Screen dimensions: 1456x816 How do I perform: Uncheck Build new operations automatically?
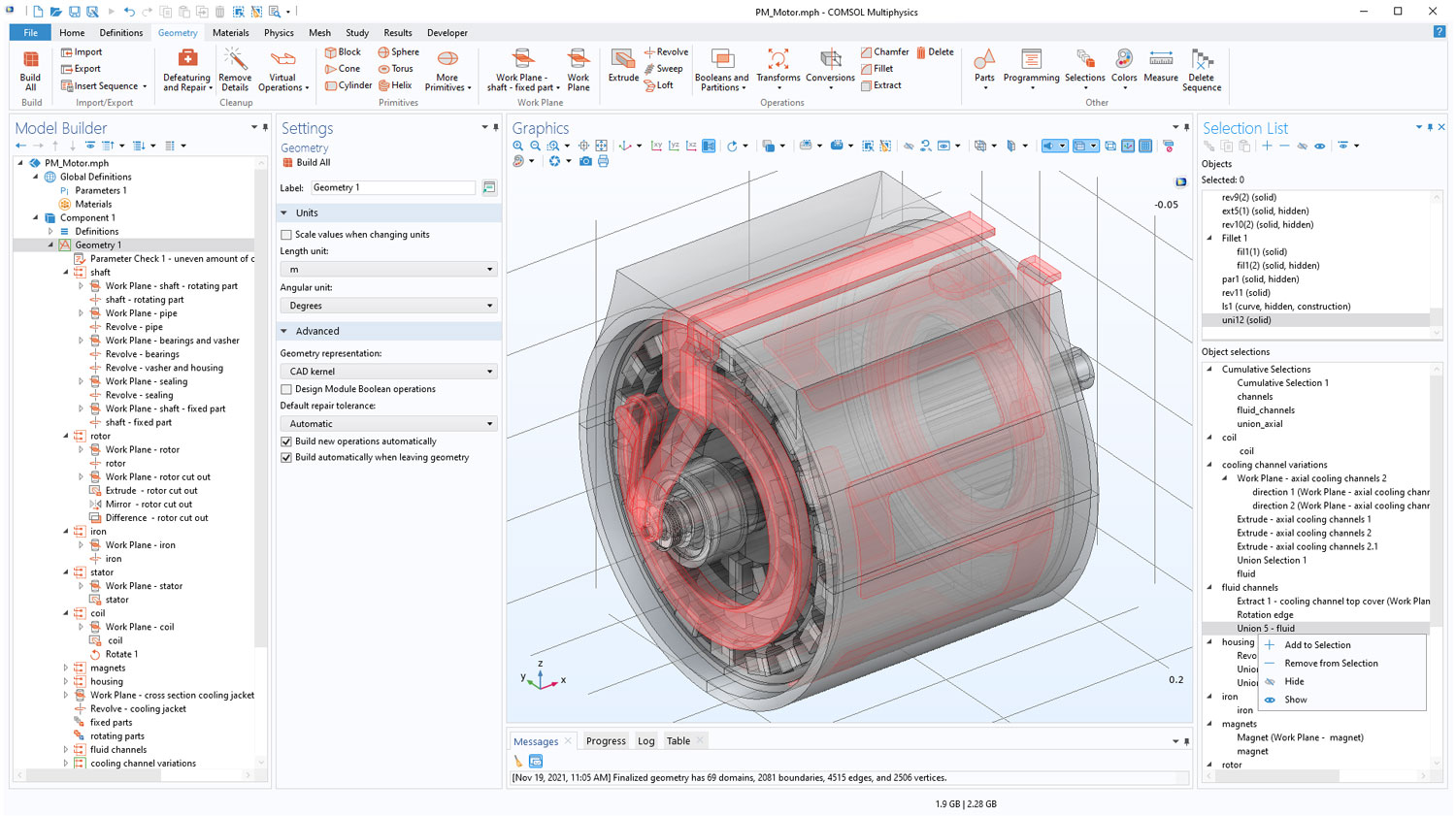pos(286,441)
